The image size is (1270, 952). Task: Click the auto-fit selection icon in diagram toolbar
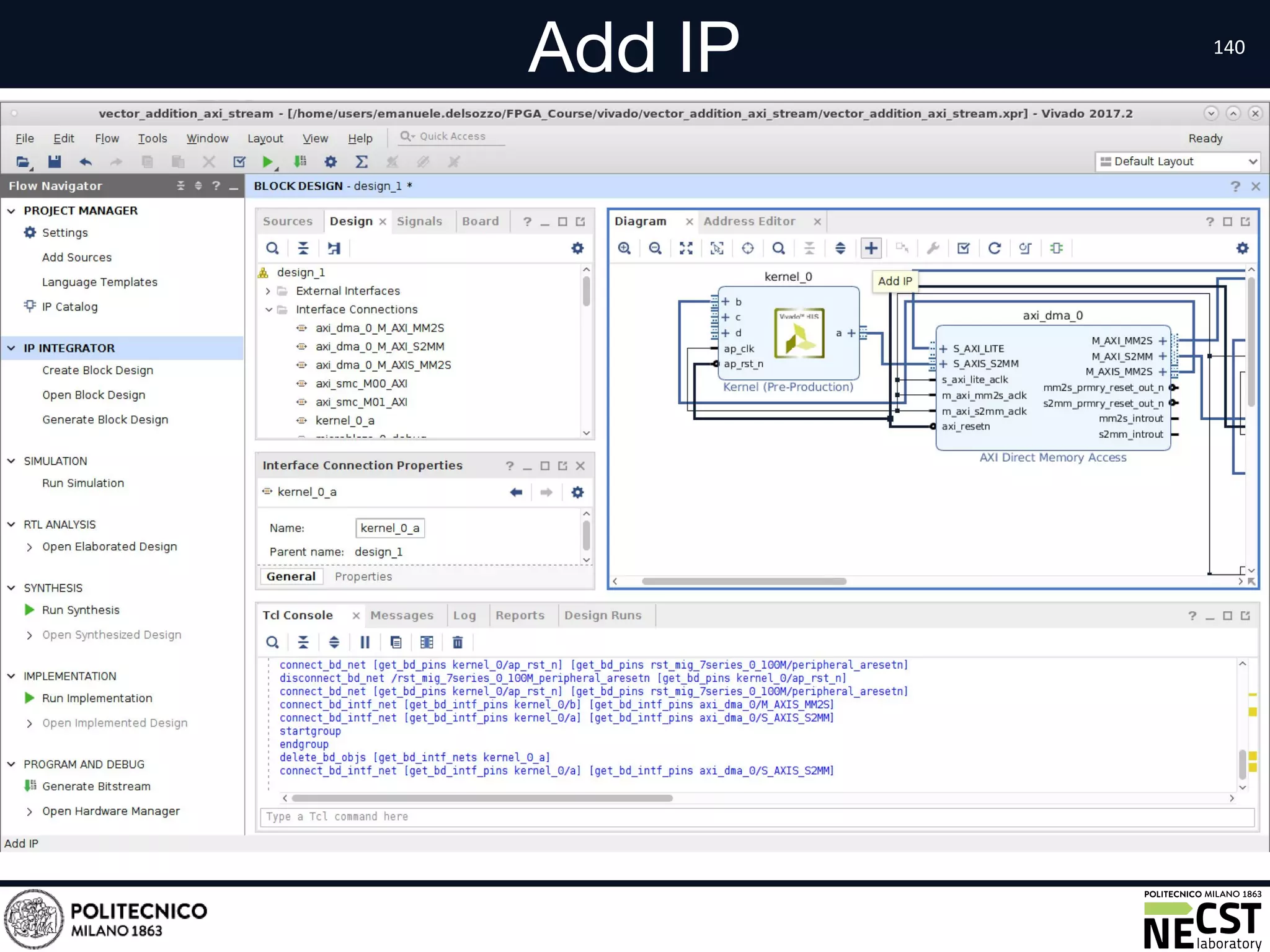pos(717,249)
